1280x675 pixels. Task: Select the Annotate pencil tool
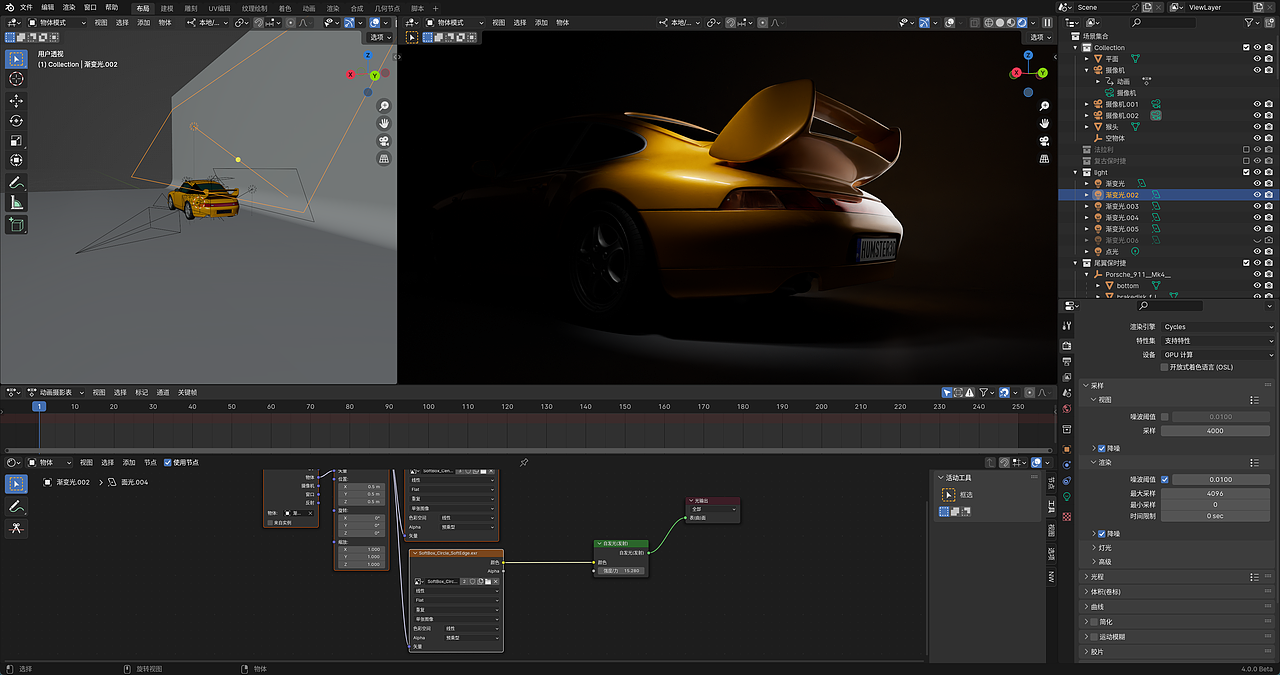pyautogui.click(x=16, y=183)
